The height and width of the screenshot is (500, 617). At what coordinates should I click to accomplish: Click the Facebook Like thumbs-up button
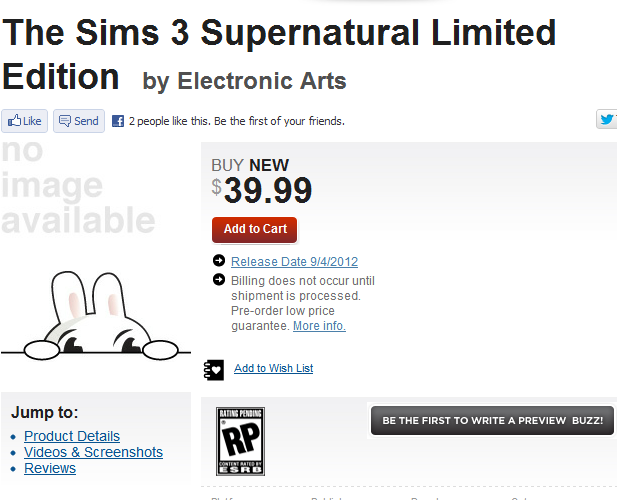pos(24,121)
